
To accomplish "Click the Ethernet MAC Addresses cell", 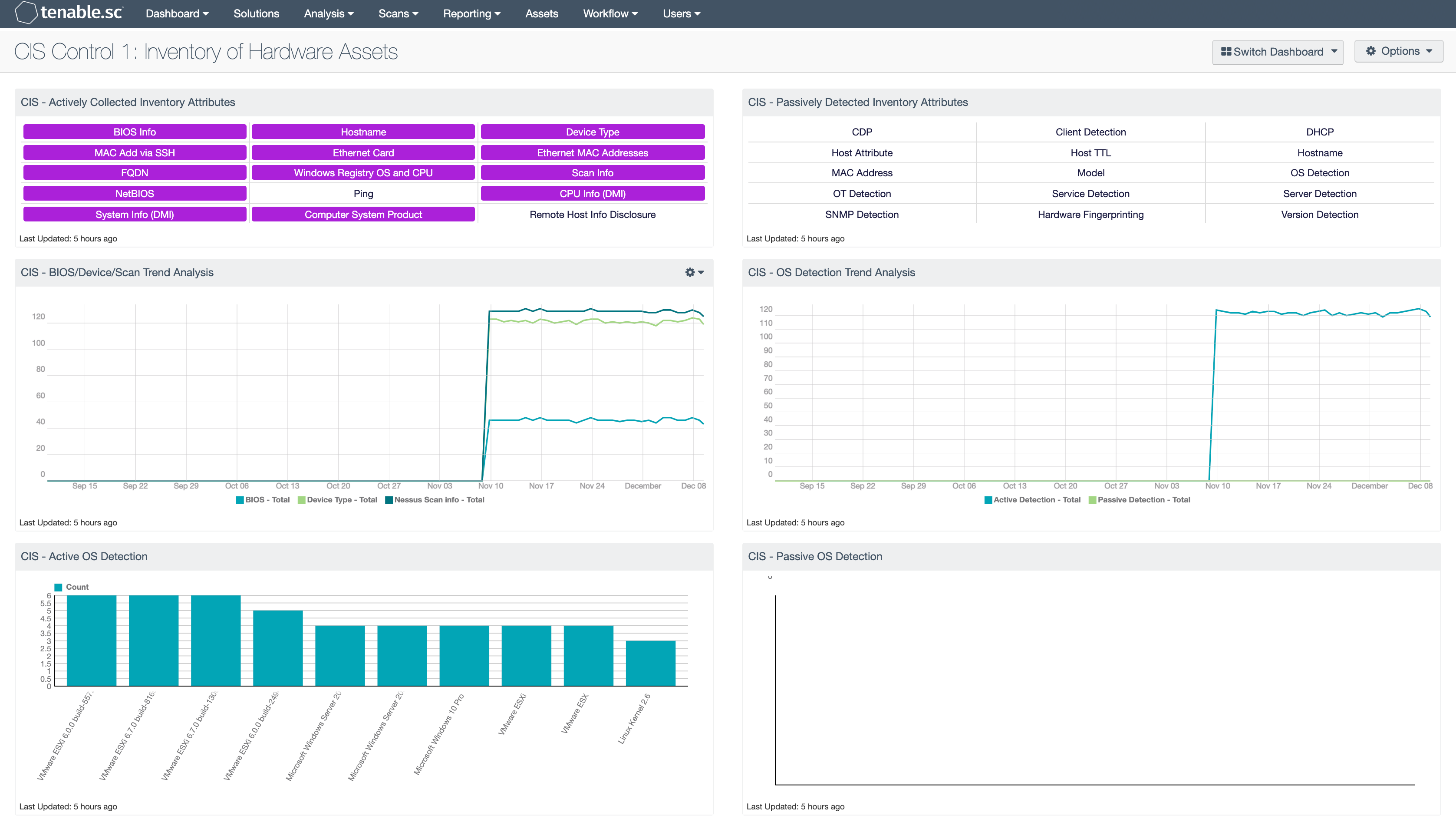I will coord(592,152).
